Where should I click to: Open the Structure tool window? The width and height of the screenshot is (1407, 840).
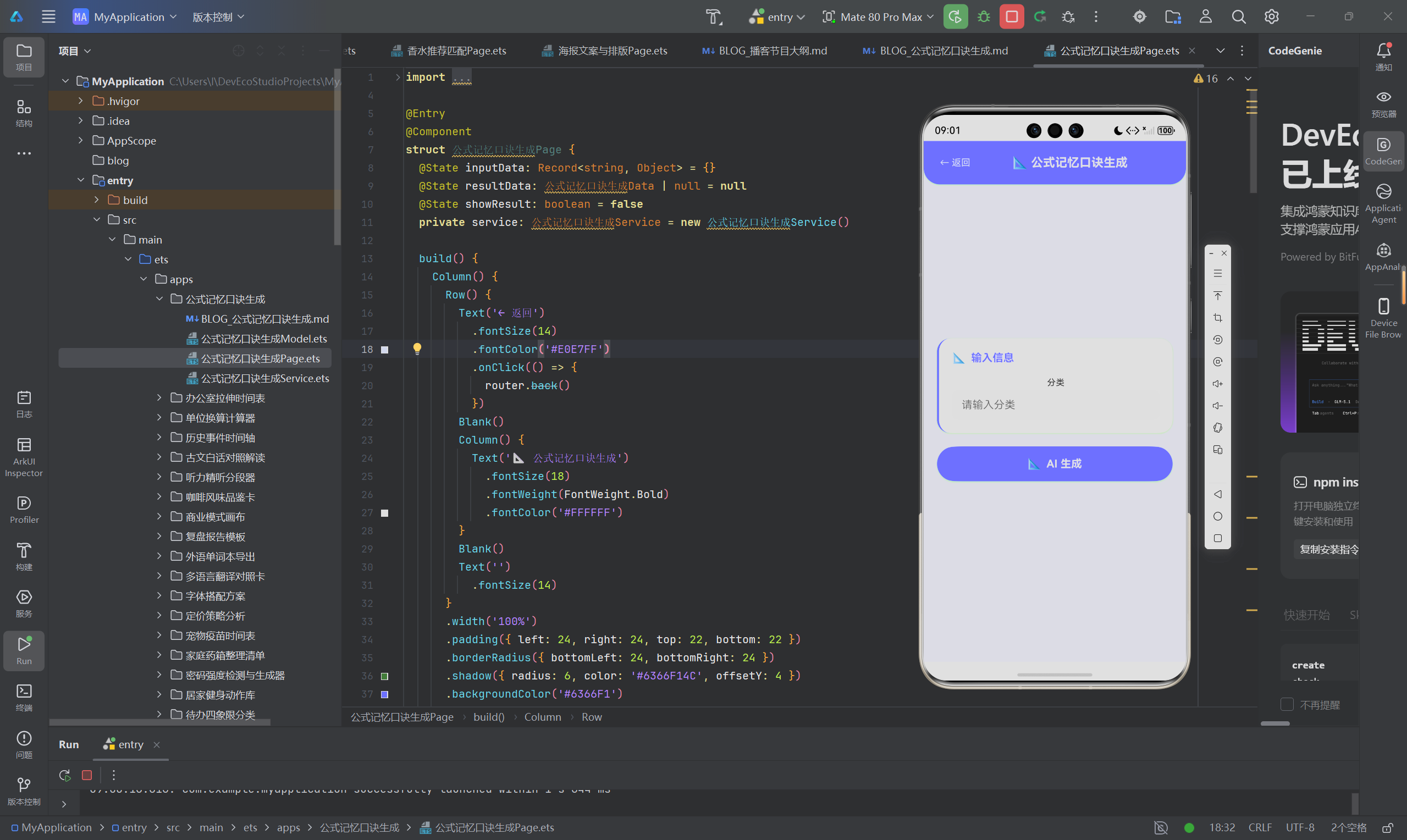(24, 113)
